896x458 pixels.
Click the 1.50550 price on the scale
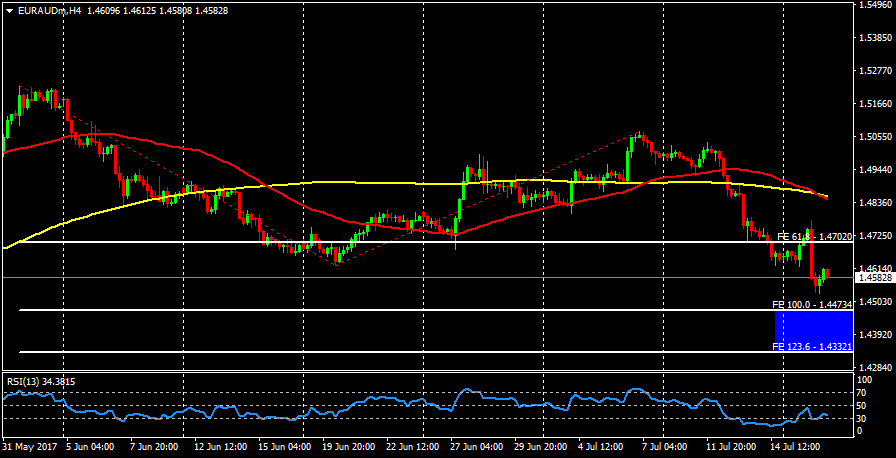point(875,137)
